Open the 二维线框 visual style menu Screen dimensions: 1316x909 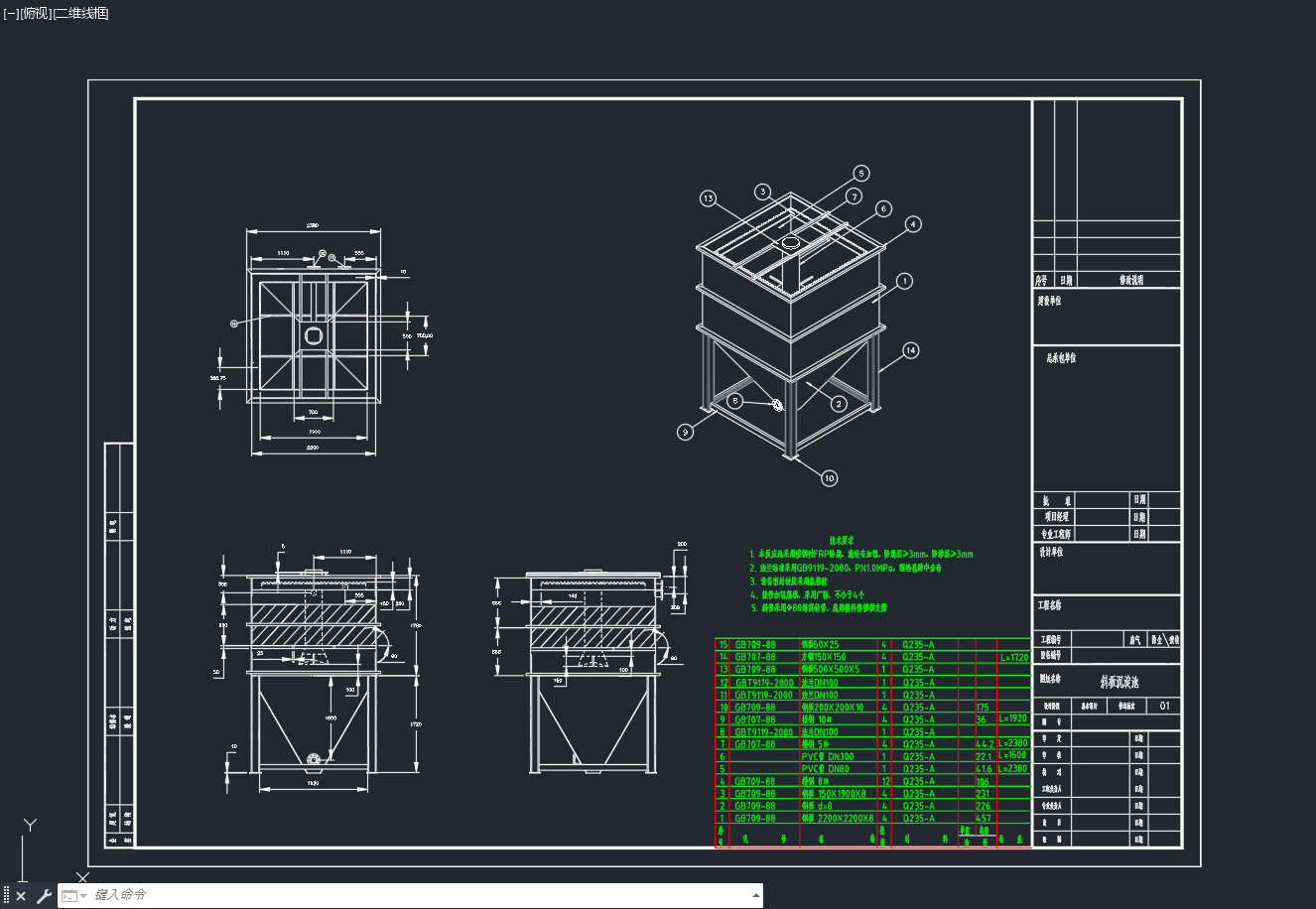[x=80, y=13]
